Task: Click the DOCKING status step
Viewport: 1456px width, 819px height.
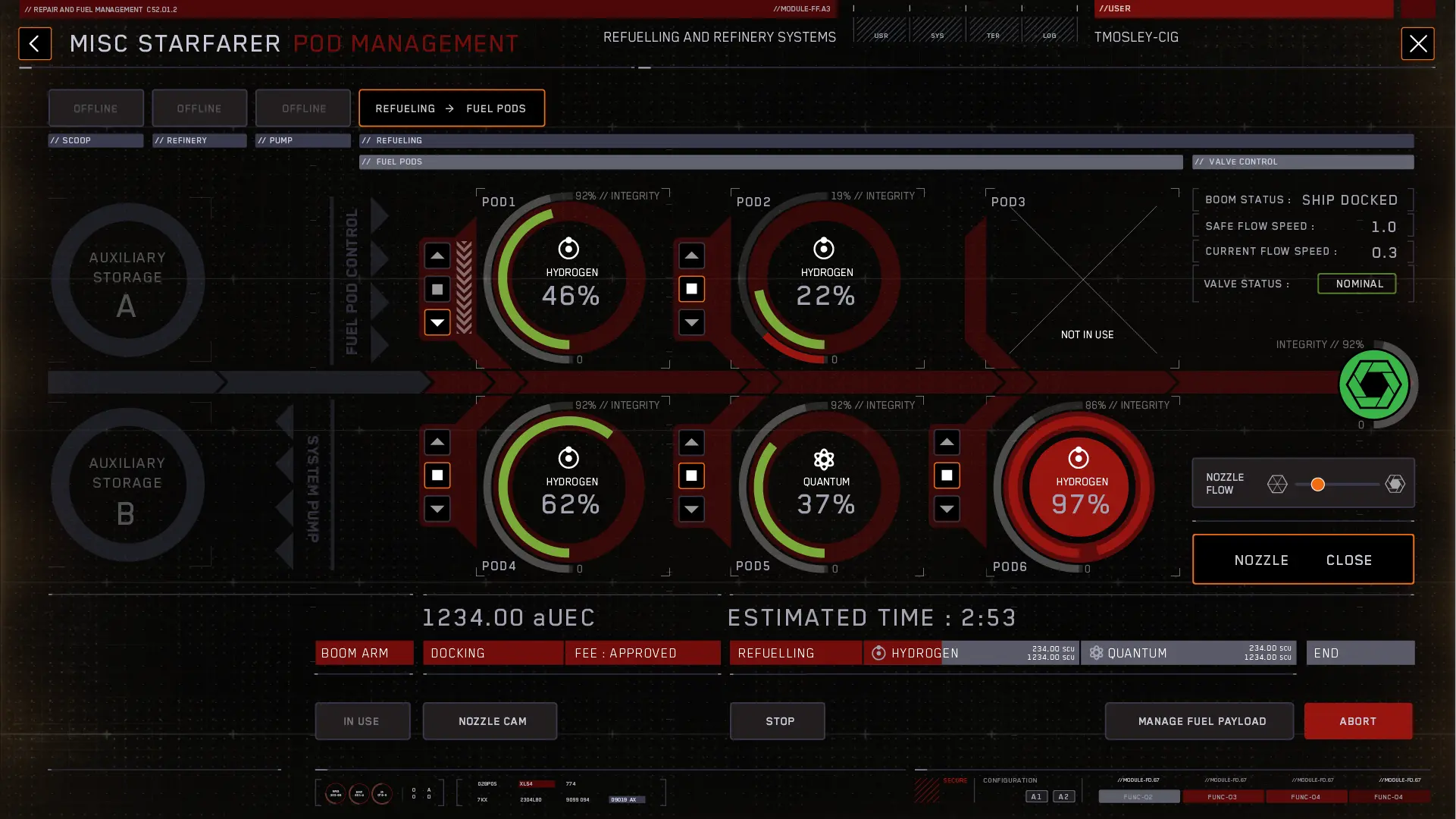Action: 493,653
